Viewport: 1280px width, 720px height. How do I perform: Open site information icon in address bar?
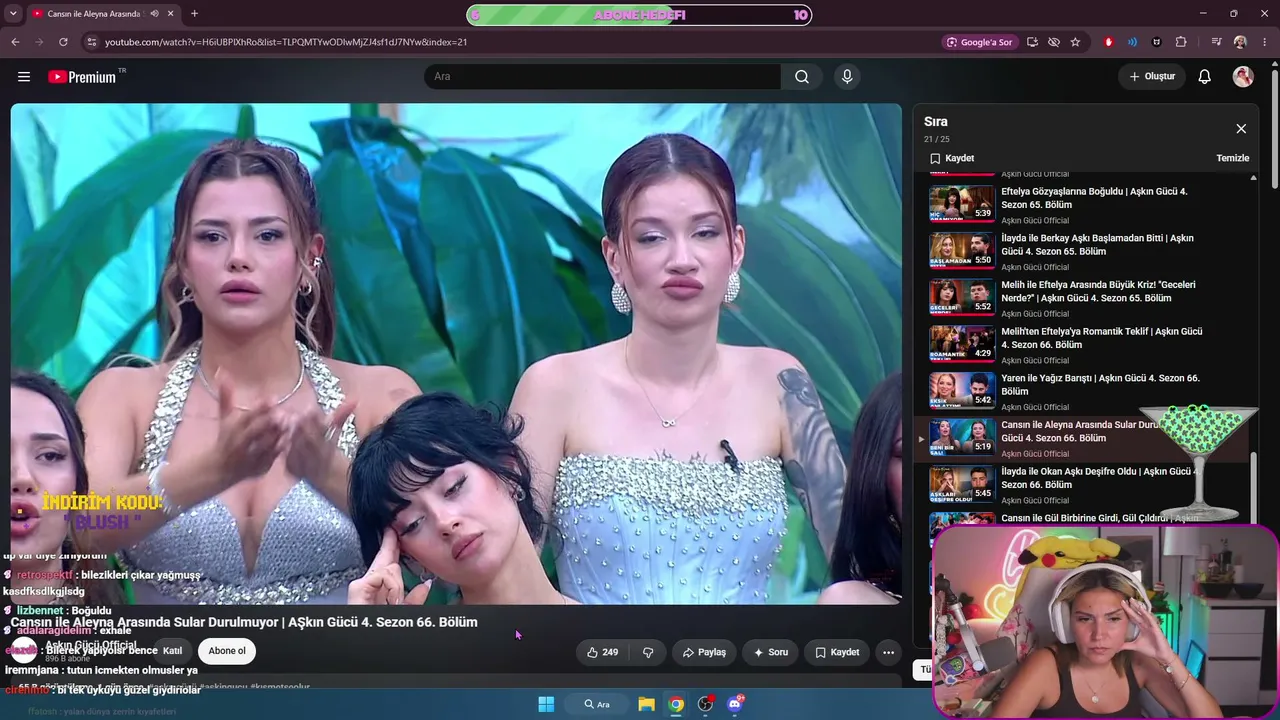click(92, 42)
